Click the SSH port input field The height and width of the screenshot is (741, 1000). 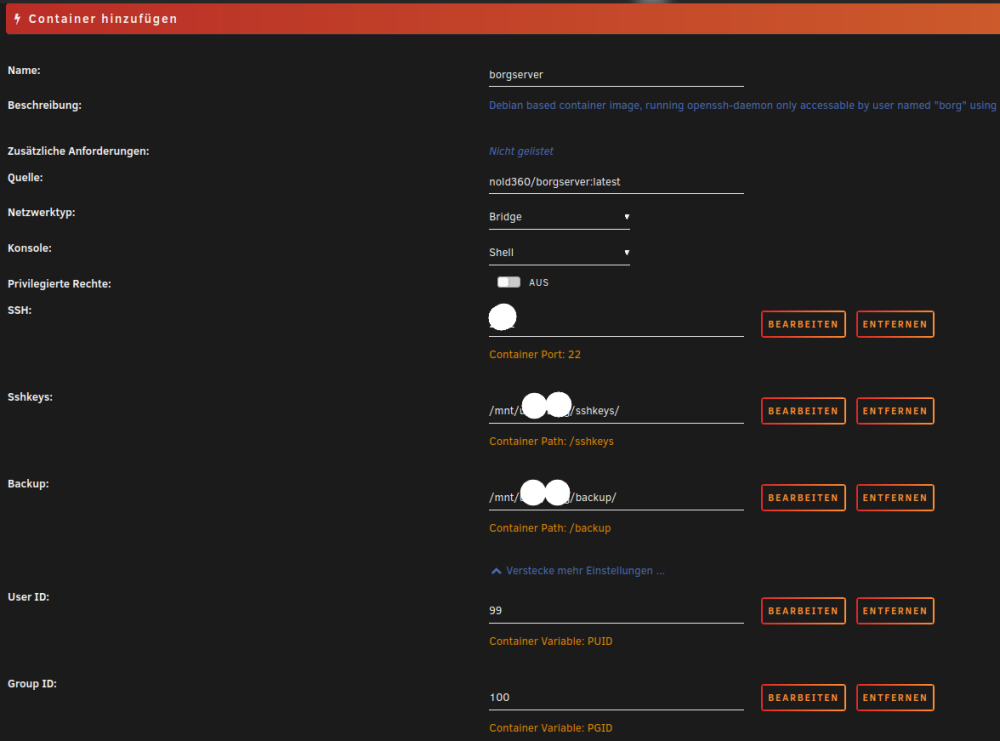coord(616,324)
